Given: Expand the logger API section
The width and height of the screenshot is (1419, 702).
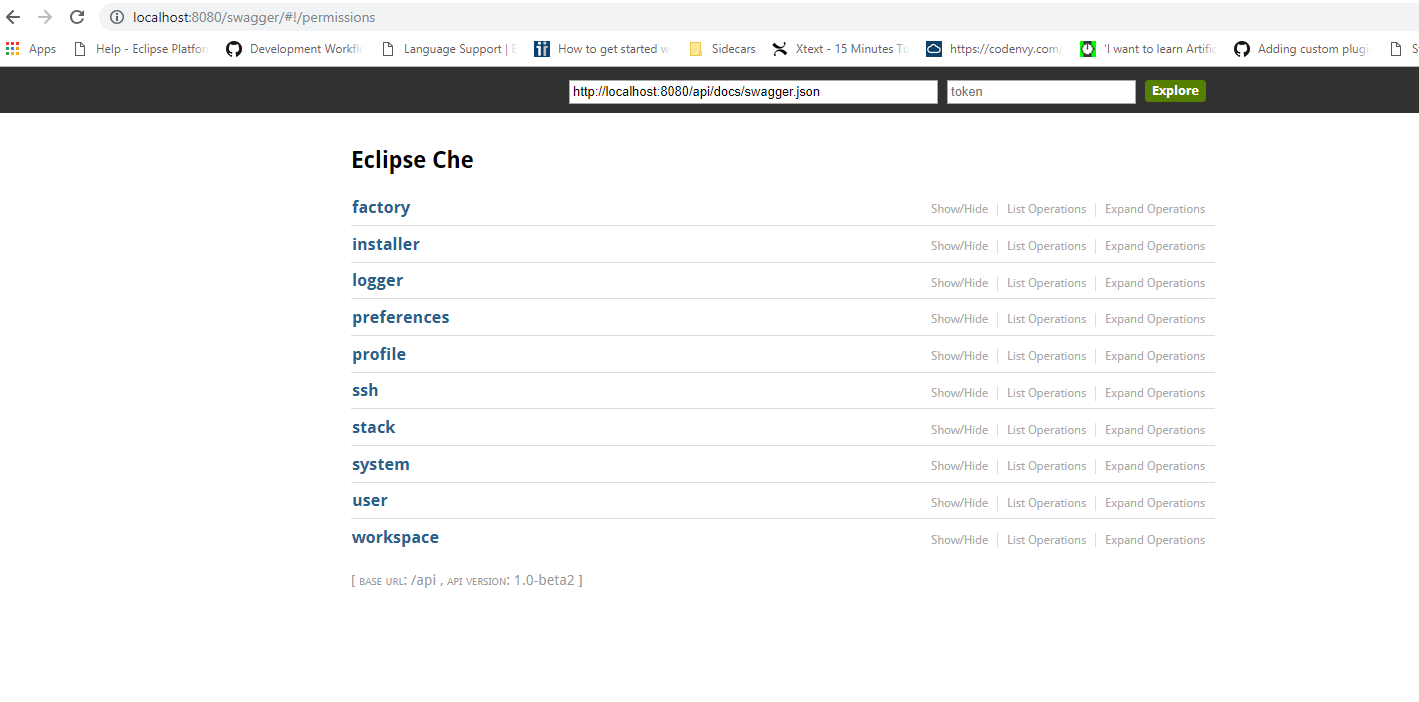Looking at the screenshot, I should click(378, 281).
